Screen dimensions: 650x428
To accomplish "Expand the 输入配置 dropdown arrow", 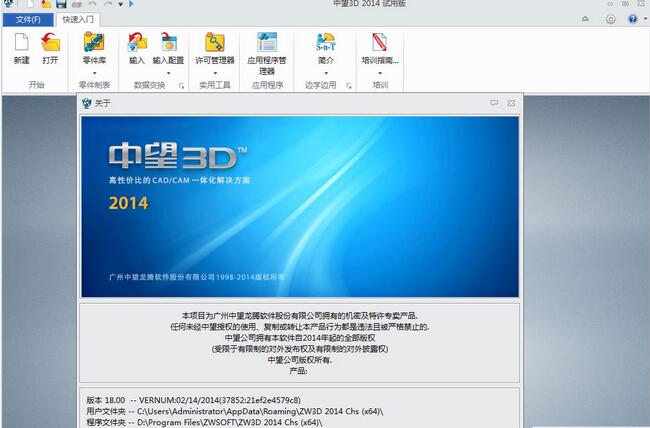I will 168,73.
